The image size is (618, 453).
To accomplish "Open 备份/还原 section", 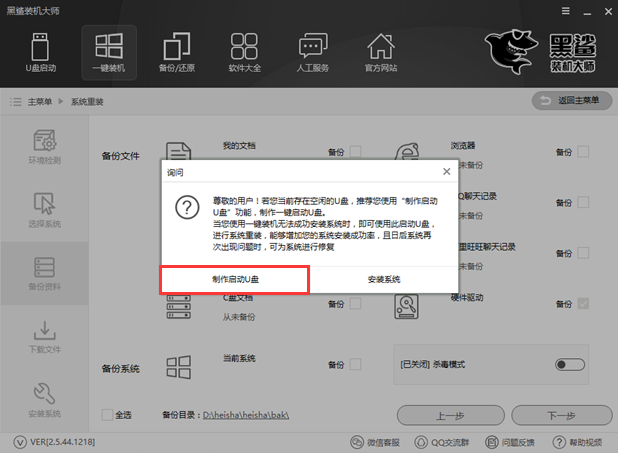I will point(177,52).
